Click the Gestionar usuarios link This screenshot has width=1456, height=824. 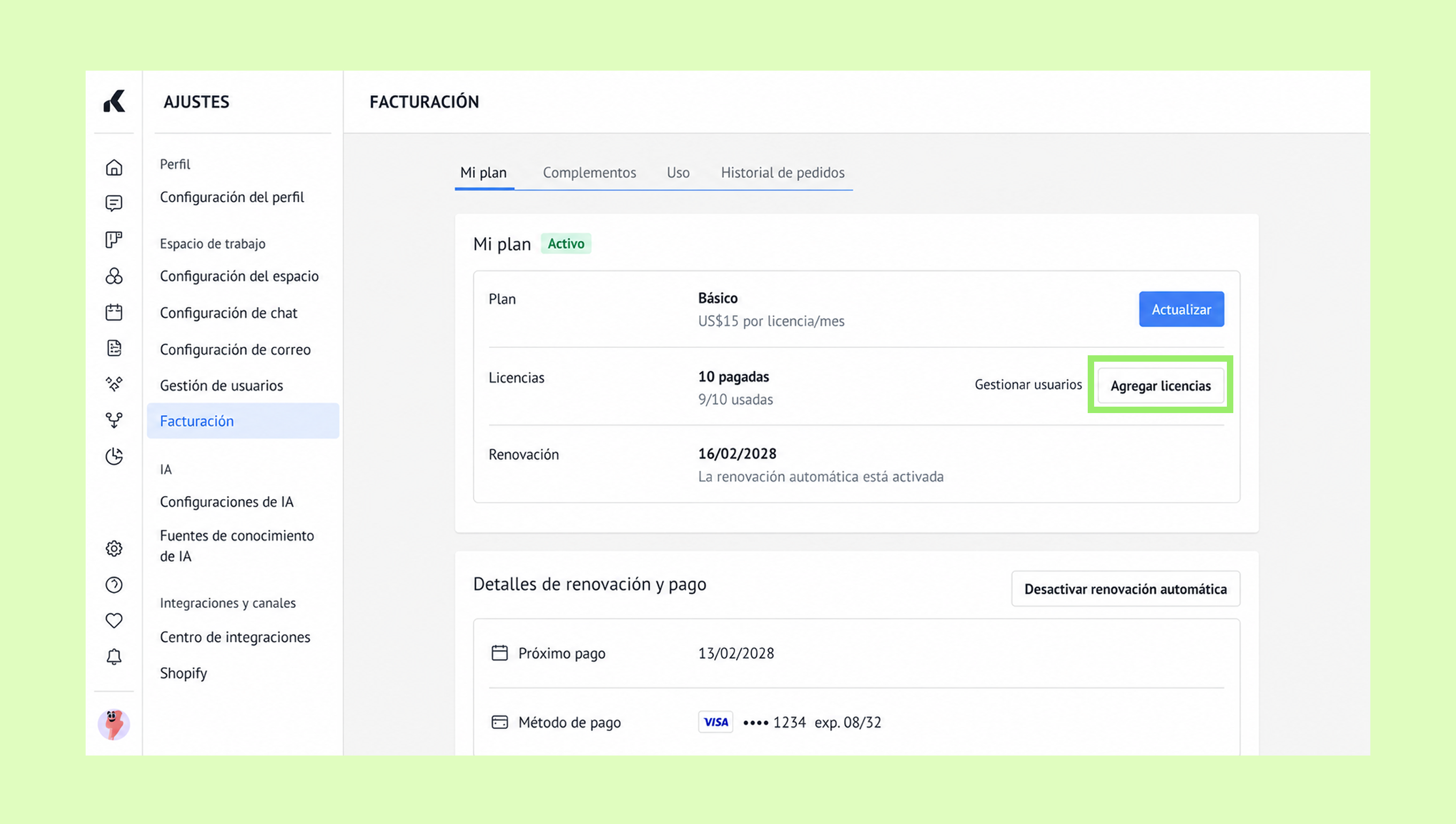pos(1028,385)
